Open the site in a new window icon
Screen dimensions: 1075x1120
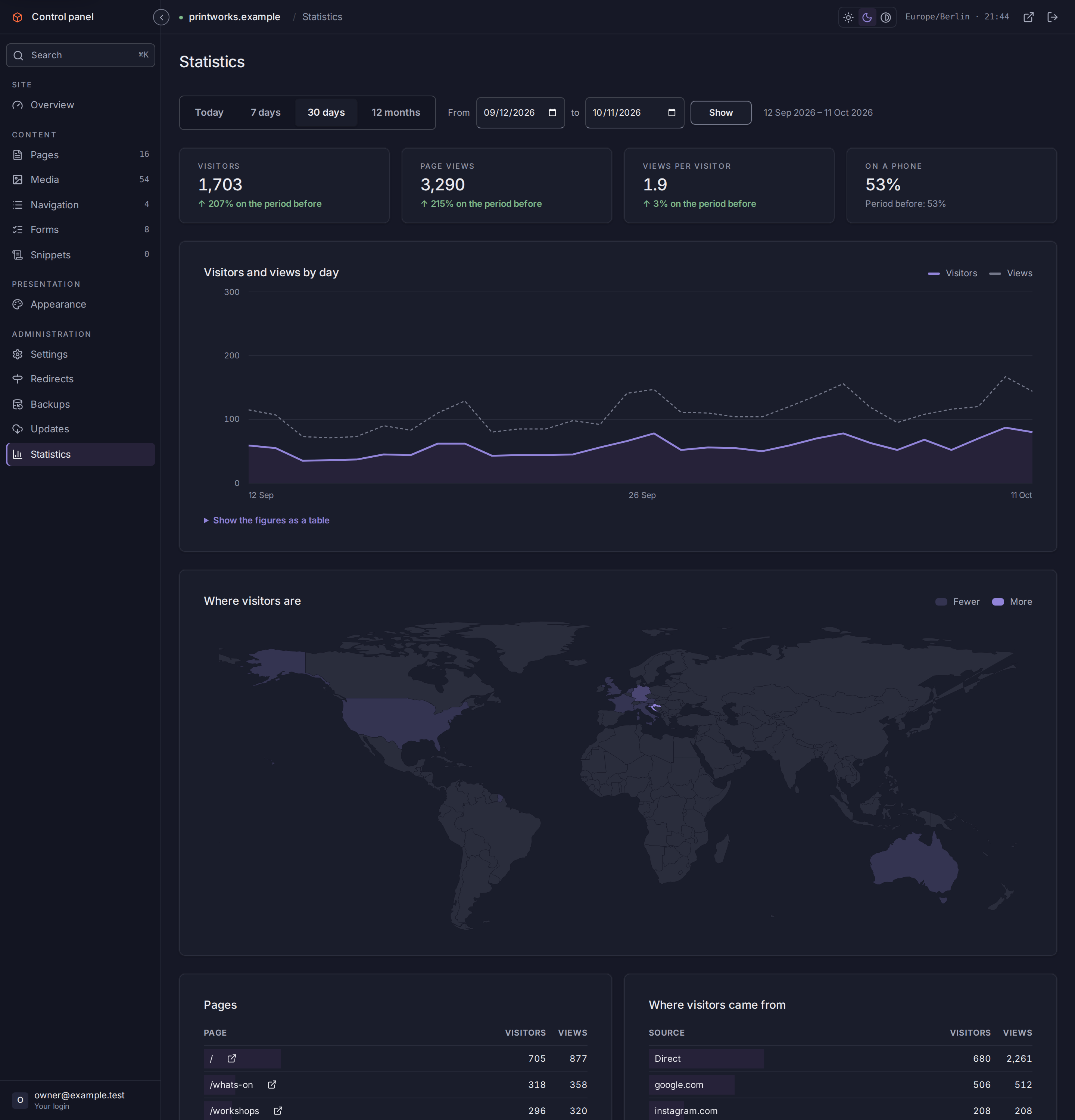[x=1028, y=17]
